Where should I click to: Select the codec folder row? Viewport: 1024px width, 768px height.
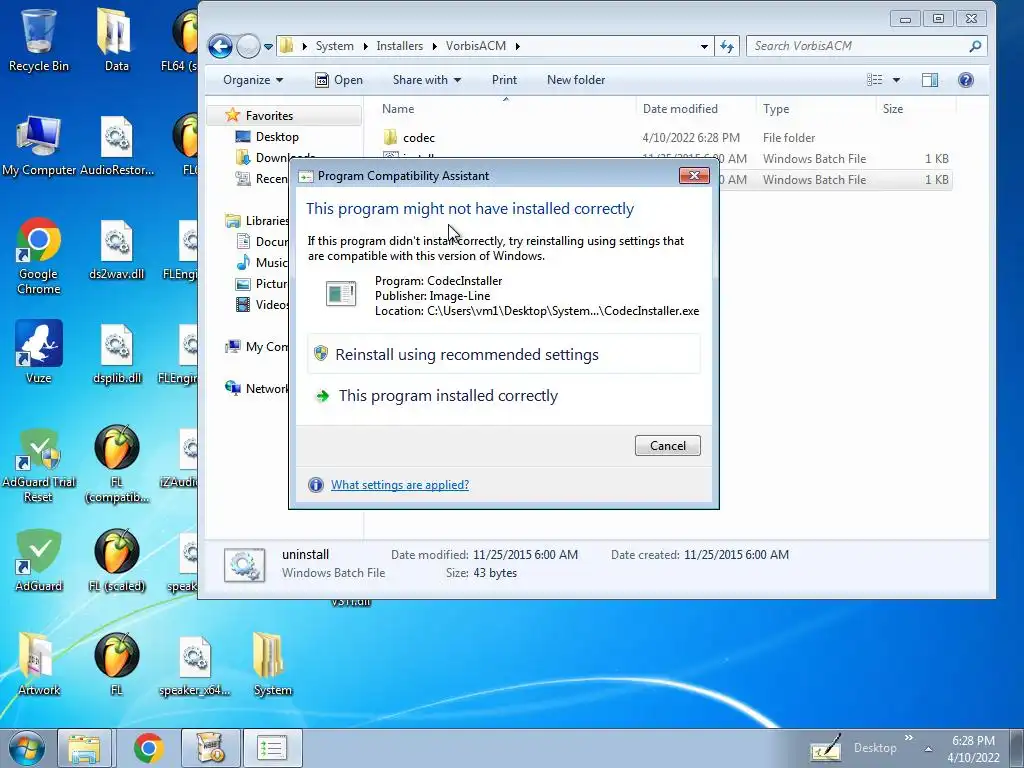click(666, 138)
